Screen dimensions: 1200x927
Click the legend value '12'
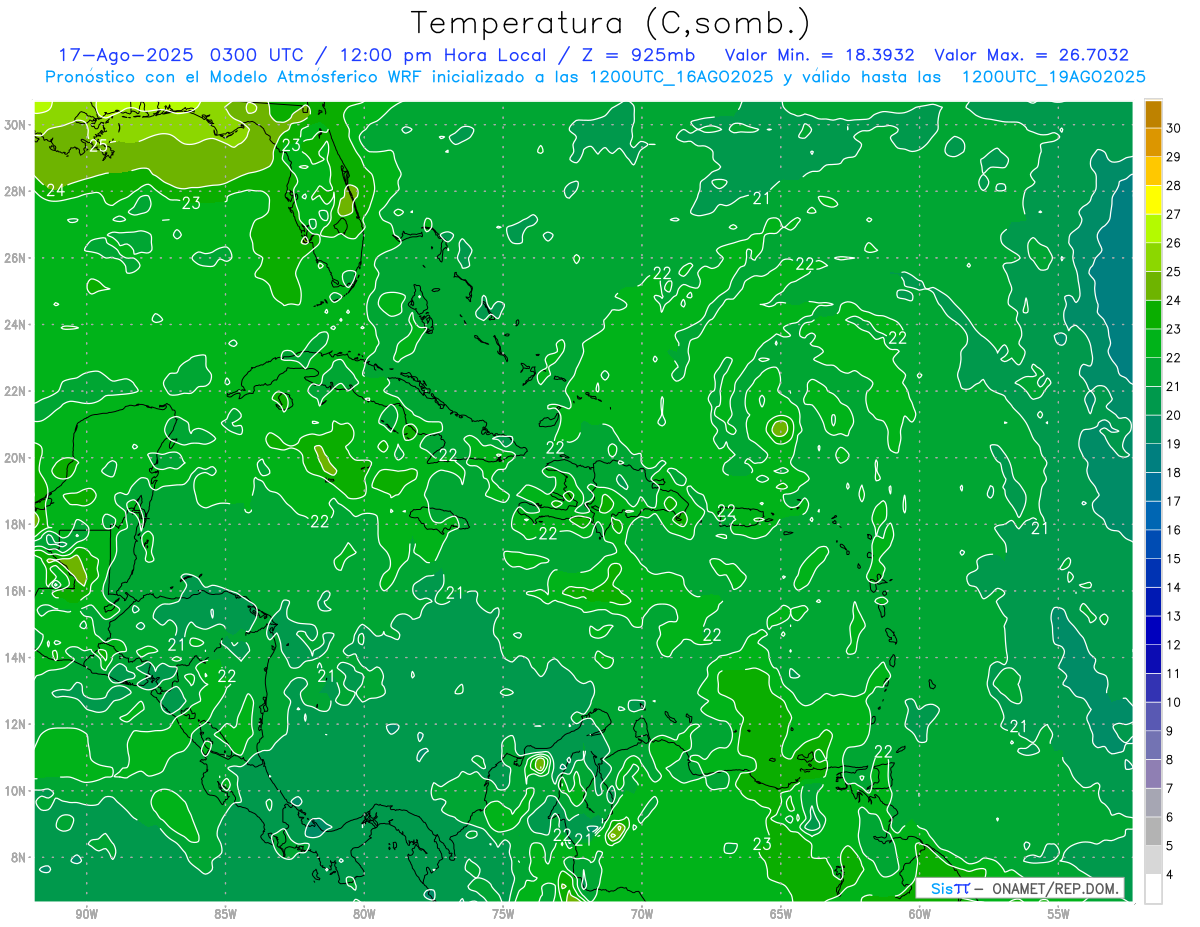click(1174, 645)
